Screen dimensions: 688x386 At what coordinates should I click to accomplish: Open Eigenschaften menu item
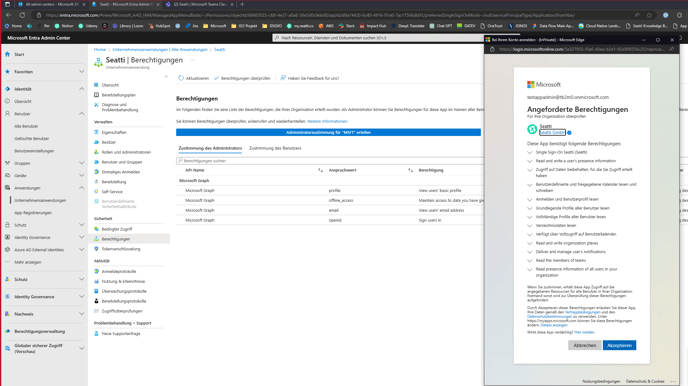pos(114,132)
